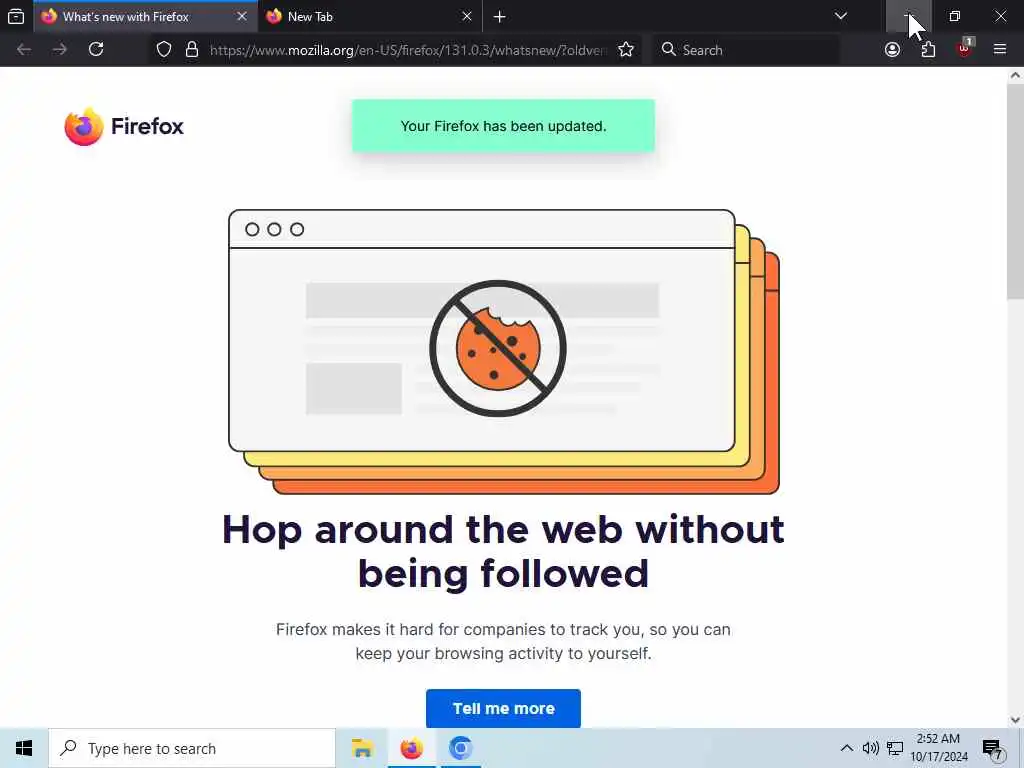
Task: Open Firefox View in the tab strip
Action: click(x=16, y=16)
